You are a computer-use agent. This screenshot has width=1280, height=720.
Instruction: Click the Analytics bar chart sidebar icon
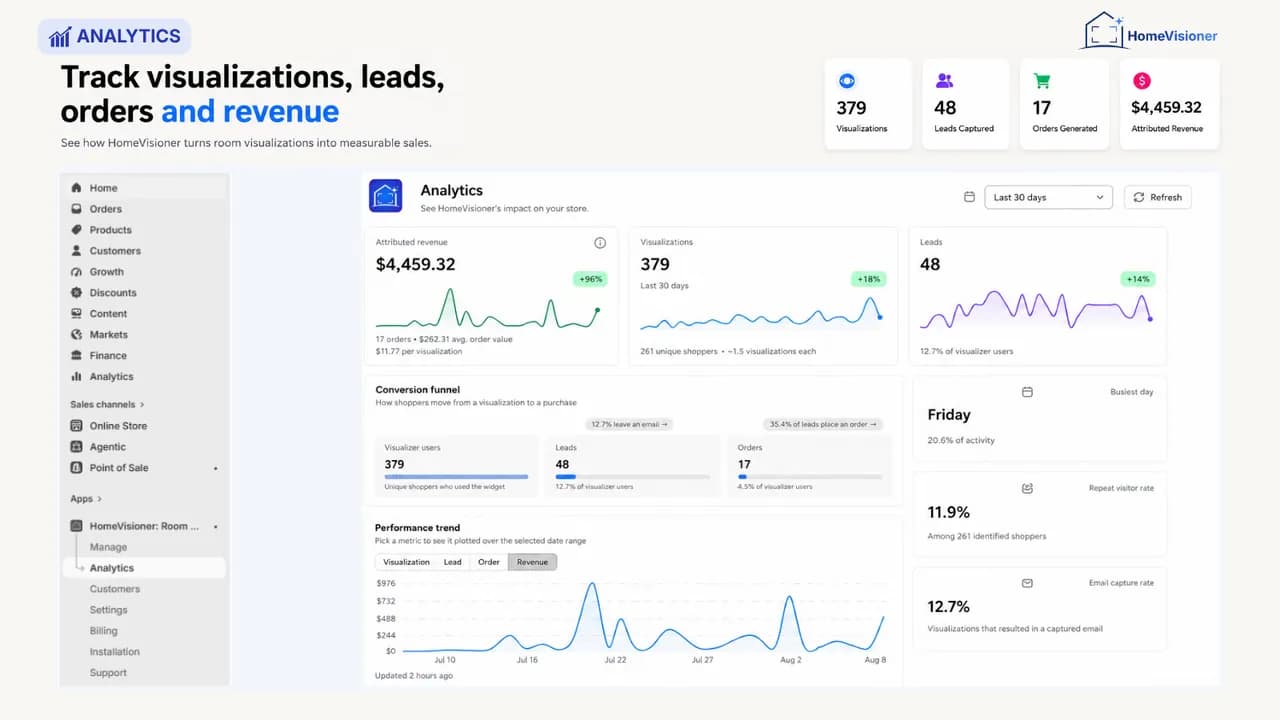[x=77, y=377]
